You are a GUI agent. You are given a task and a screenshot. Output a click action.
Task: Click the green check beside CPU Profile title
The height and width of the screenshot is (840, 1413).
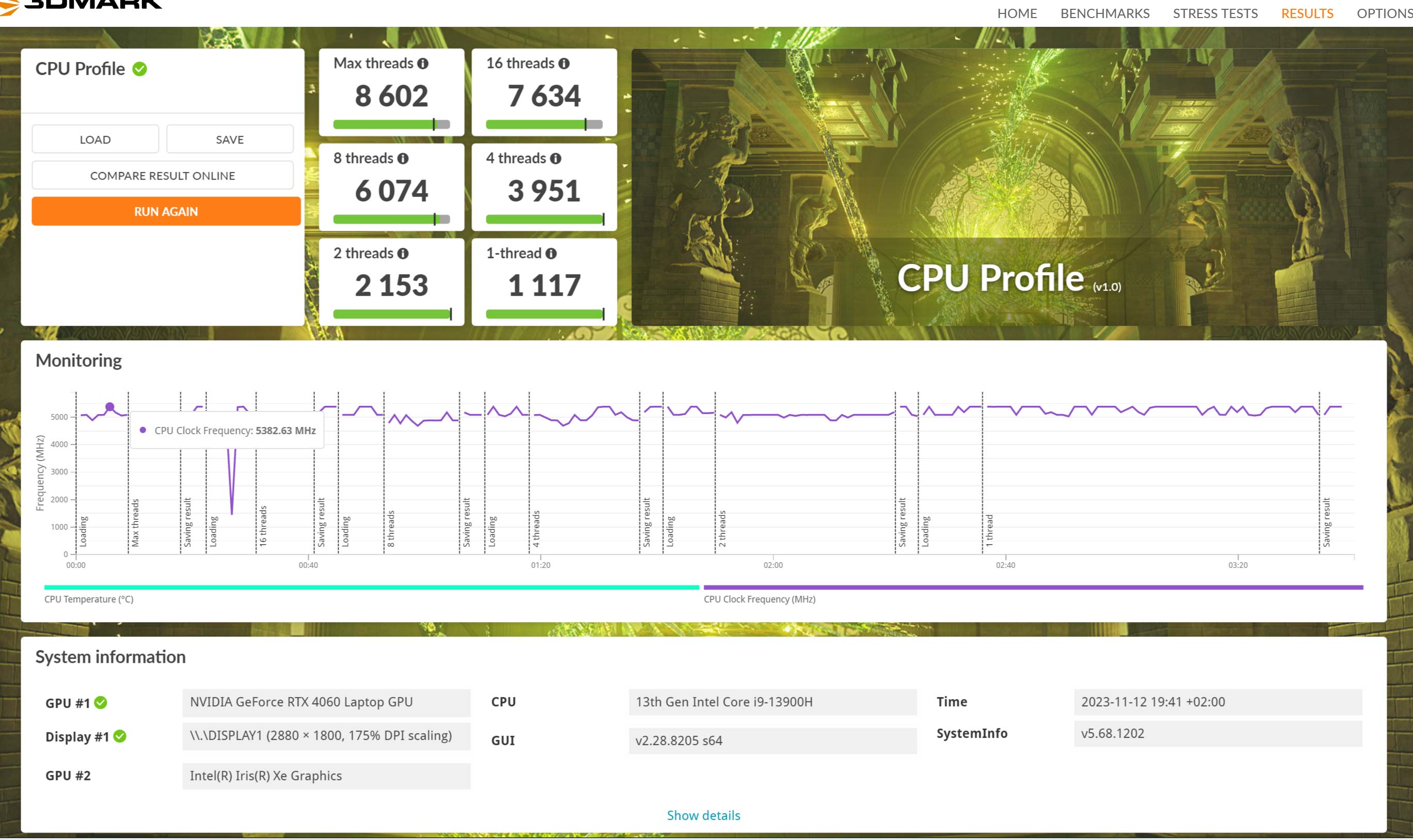click(x=139, y=69)
